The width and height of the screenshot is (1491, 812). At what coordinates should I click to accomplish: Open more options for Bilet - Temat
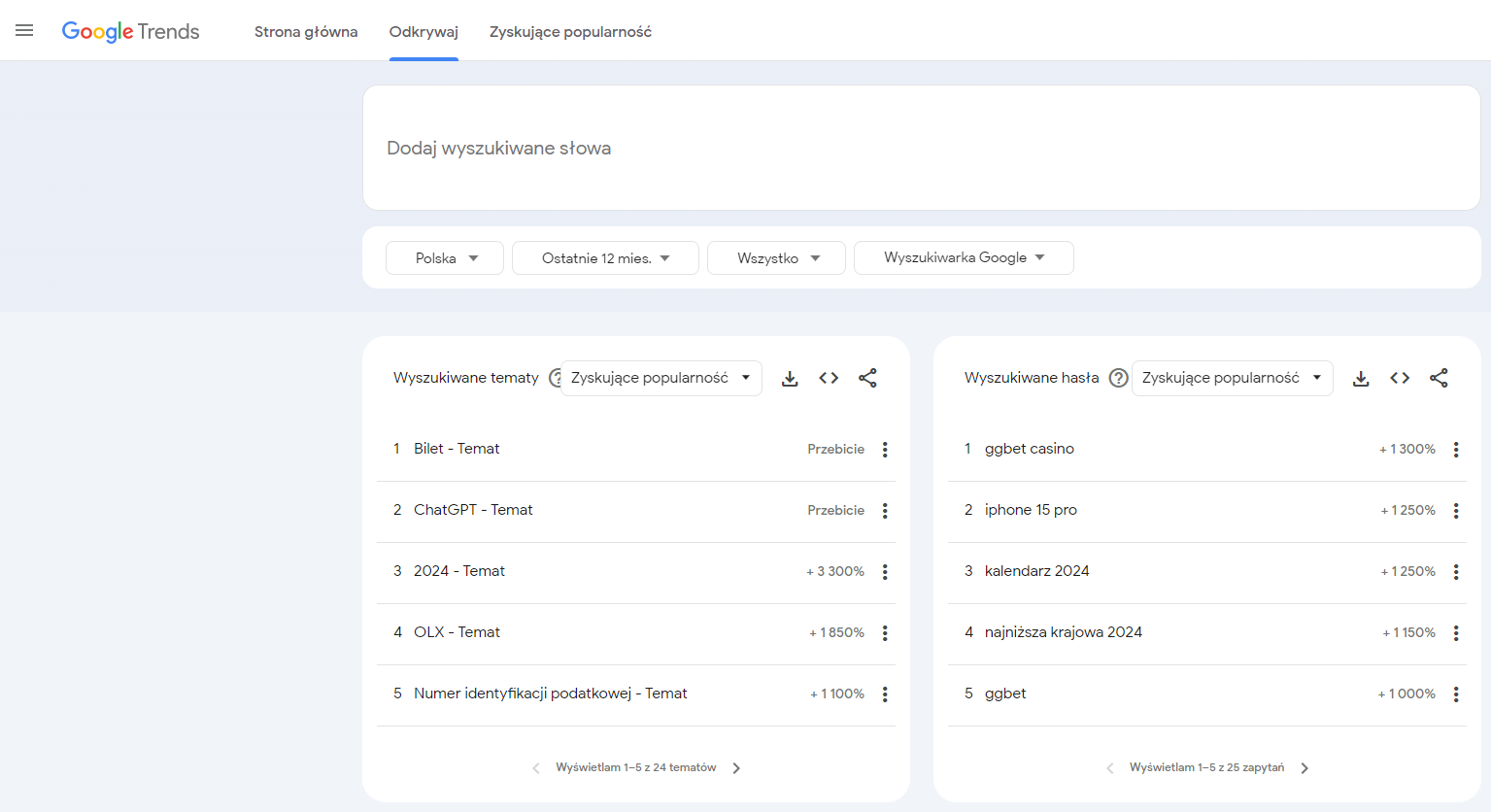point(885,450)
